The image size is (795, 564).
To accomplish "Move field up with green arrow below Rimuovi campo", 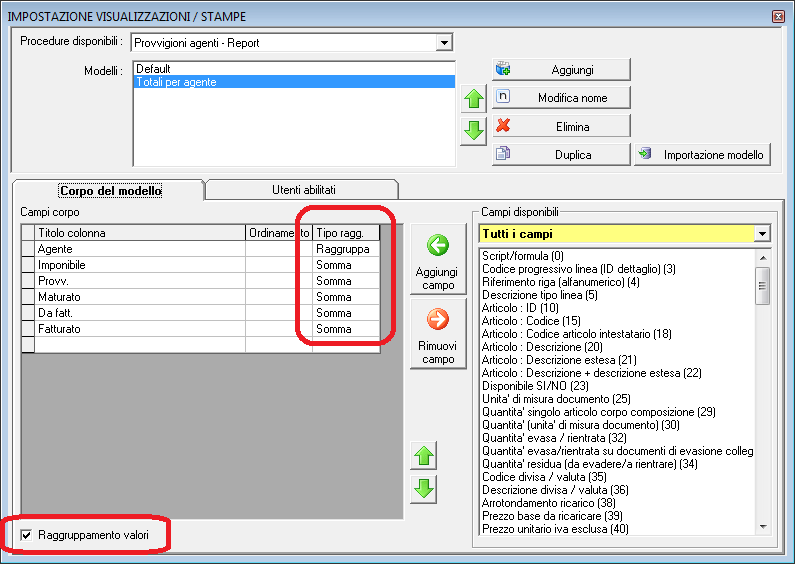I will pos(424,455).
